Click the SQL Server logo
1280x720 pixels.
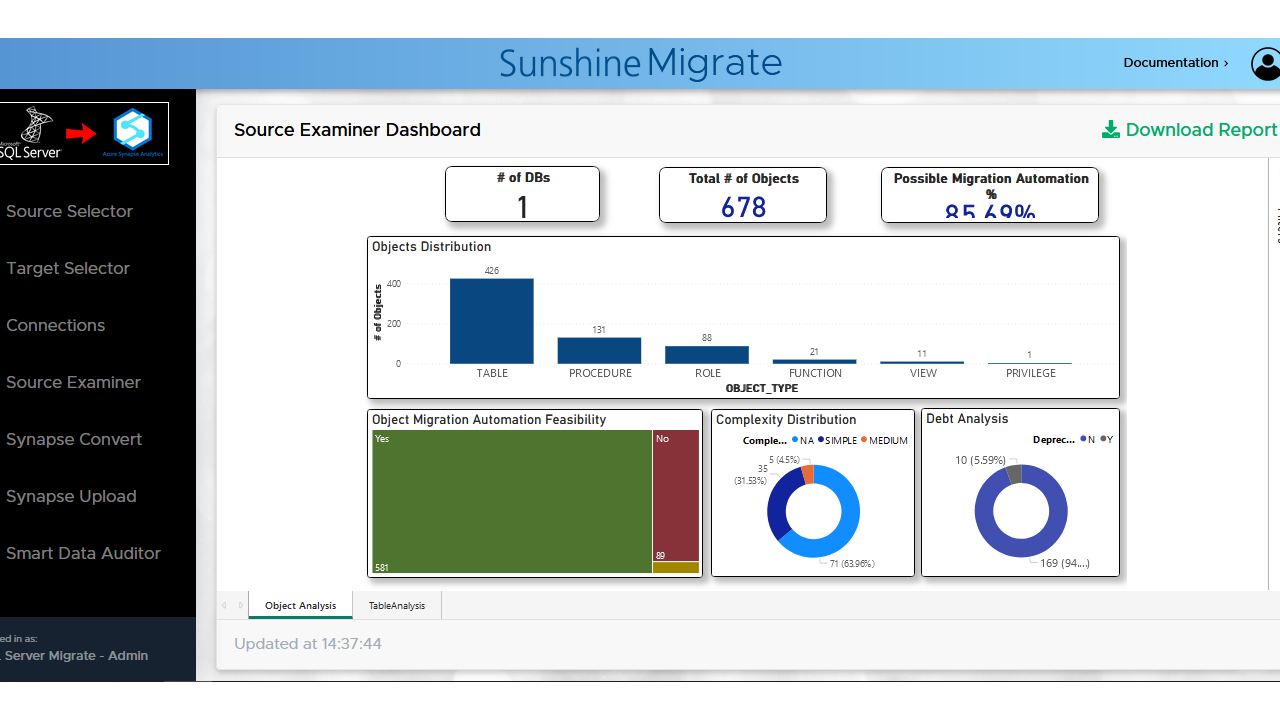click(31, 133)
